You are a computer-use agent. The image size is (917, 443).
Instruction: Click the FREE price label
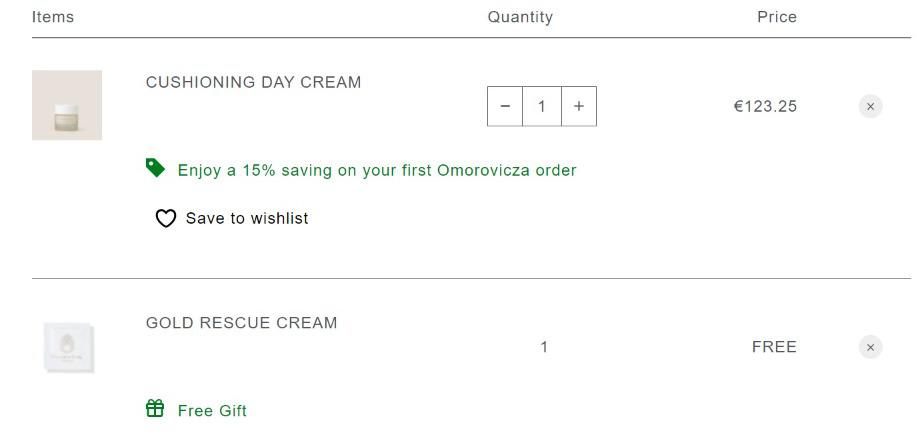point(774,347)
